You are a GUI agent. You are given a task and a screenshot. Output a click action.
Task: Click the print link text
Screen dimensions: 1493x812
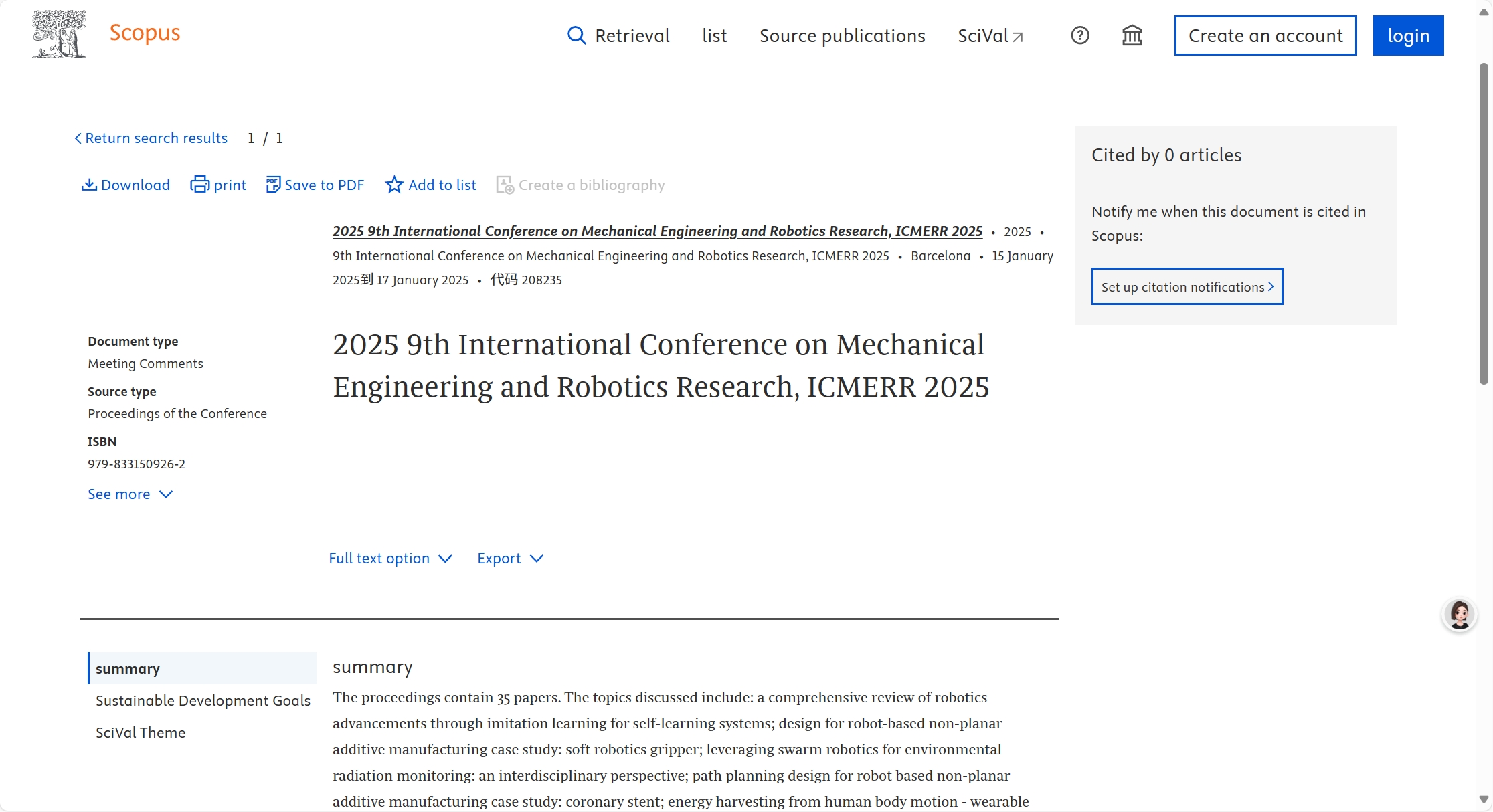tap(230, 185)
